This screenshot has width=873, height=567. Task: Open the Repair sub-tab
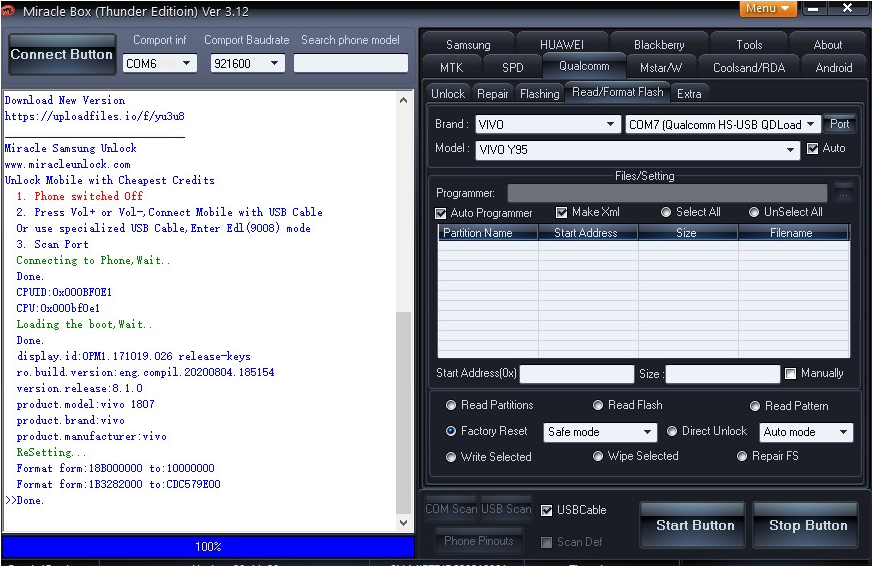click(492, 94)
